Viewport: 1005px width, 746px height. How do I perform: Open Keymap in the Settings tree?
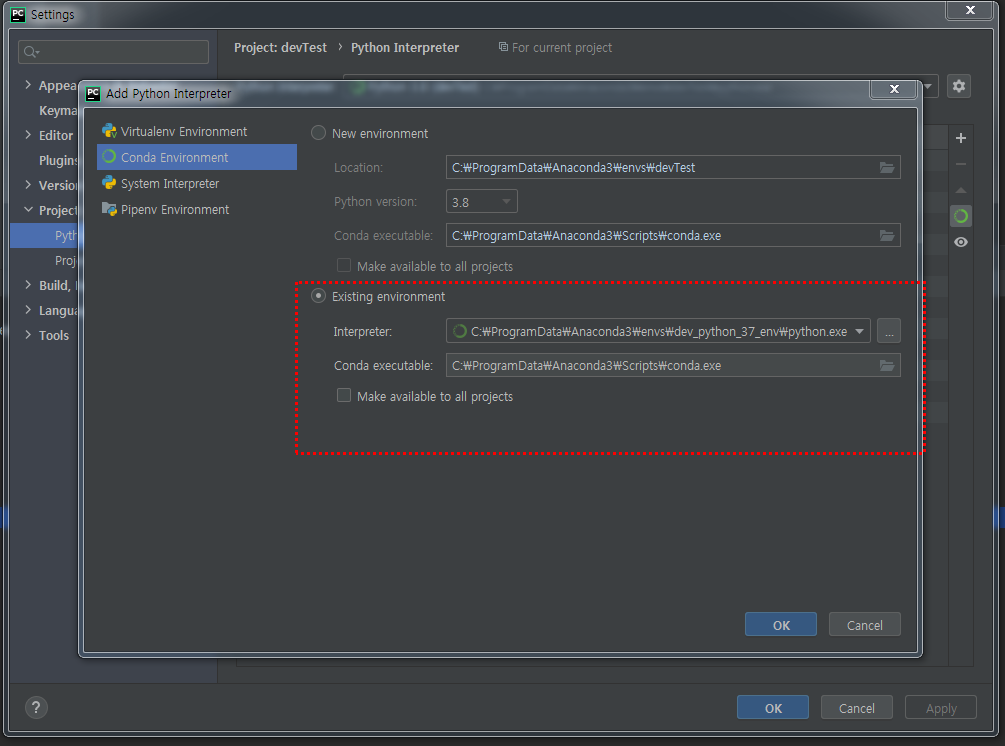pos(58,110)
